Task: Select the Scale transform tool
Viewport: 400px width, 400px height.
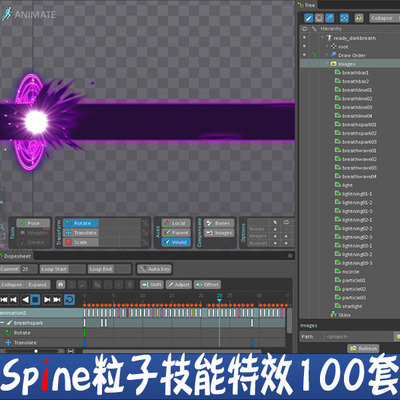Action: [x=81, y=242]
